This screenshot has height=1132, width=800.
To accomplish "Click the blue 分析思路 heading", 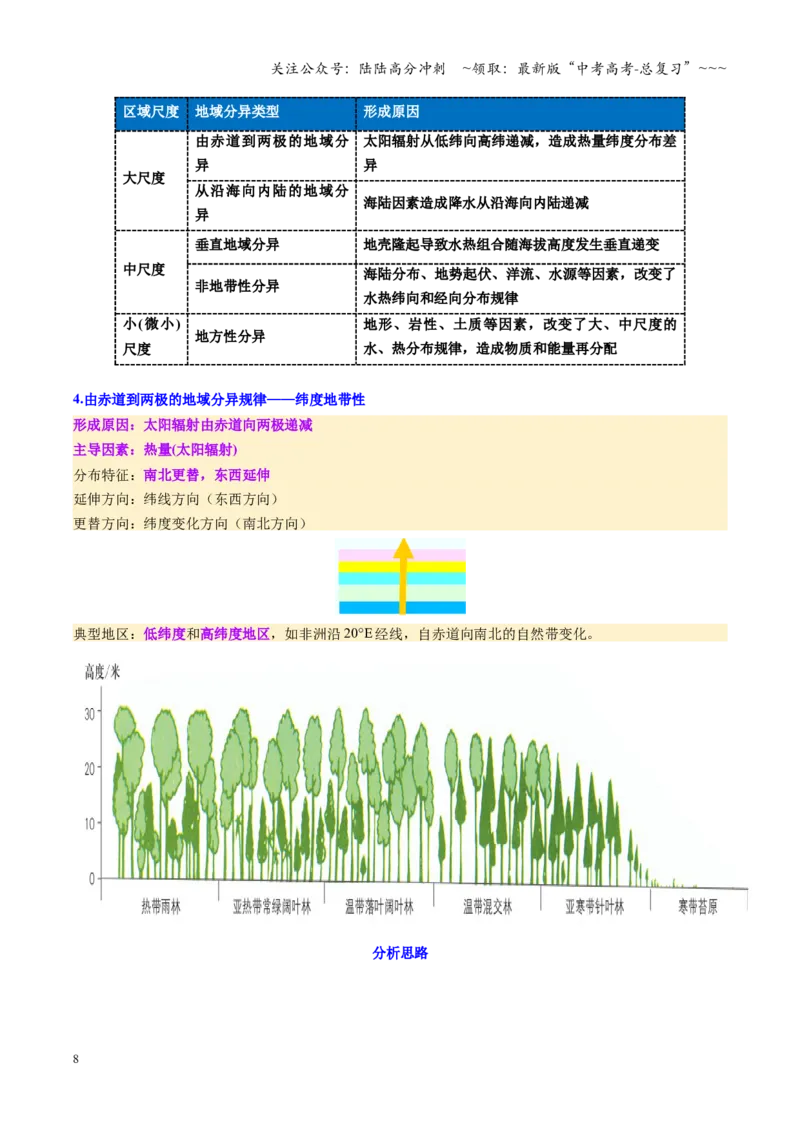I will (x=400, y=953).
